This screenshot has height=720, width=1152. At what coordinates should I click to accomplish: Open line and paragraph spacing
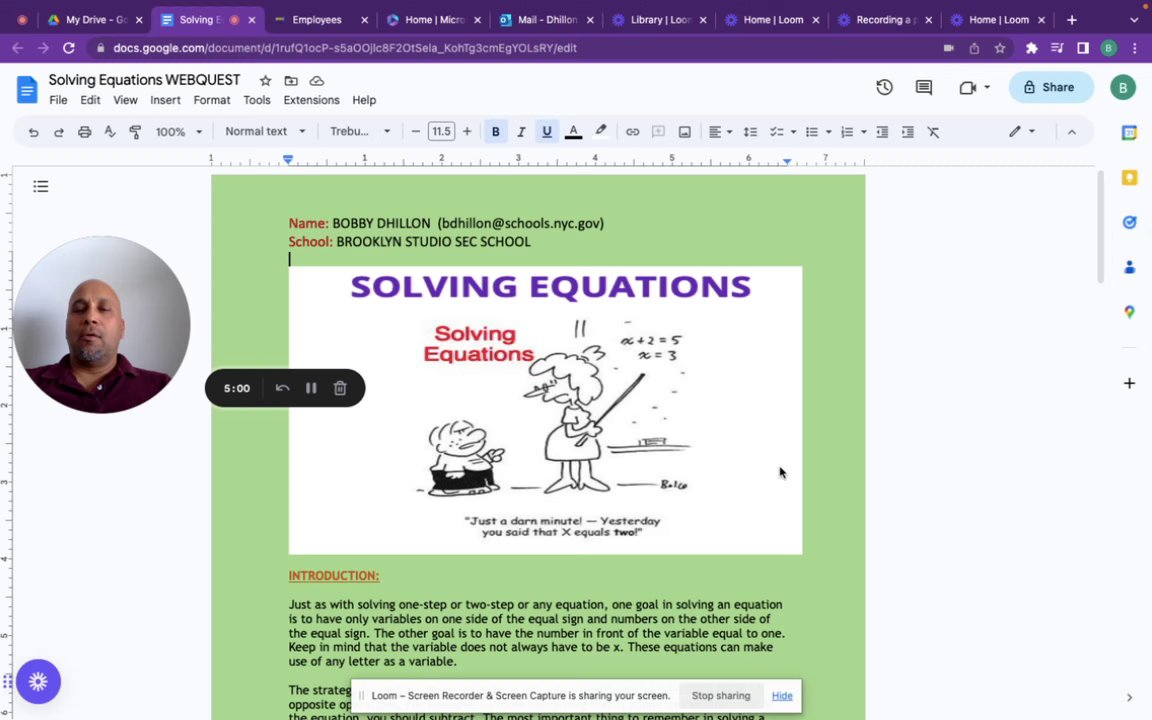pyautogui.click(x=750, y=132)
